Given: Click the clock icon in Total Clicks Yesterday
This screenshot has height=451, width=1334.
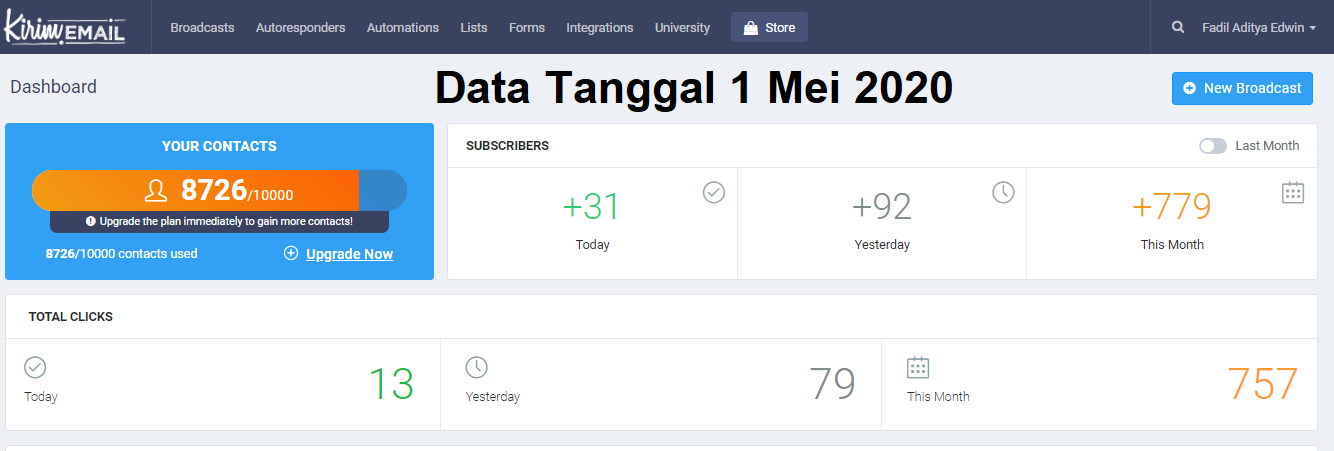Looking at the screenshot, I should click(477, 367).
